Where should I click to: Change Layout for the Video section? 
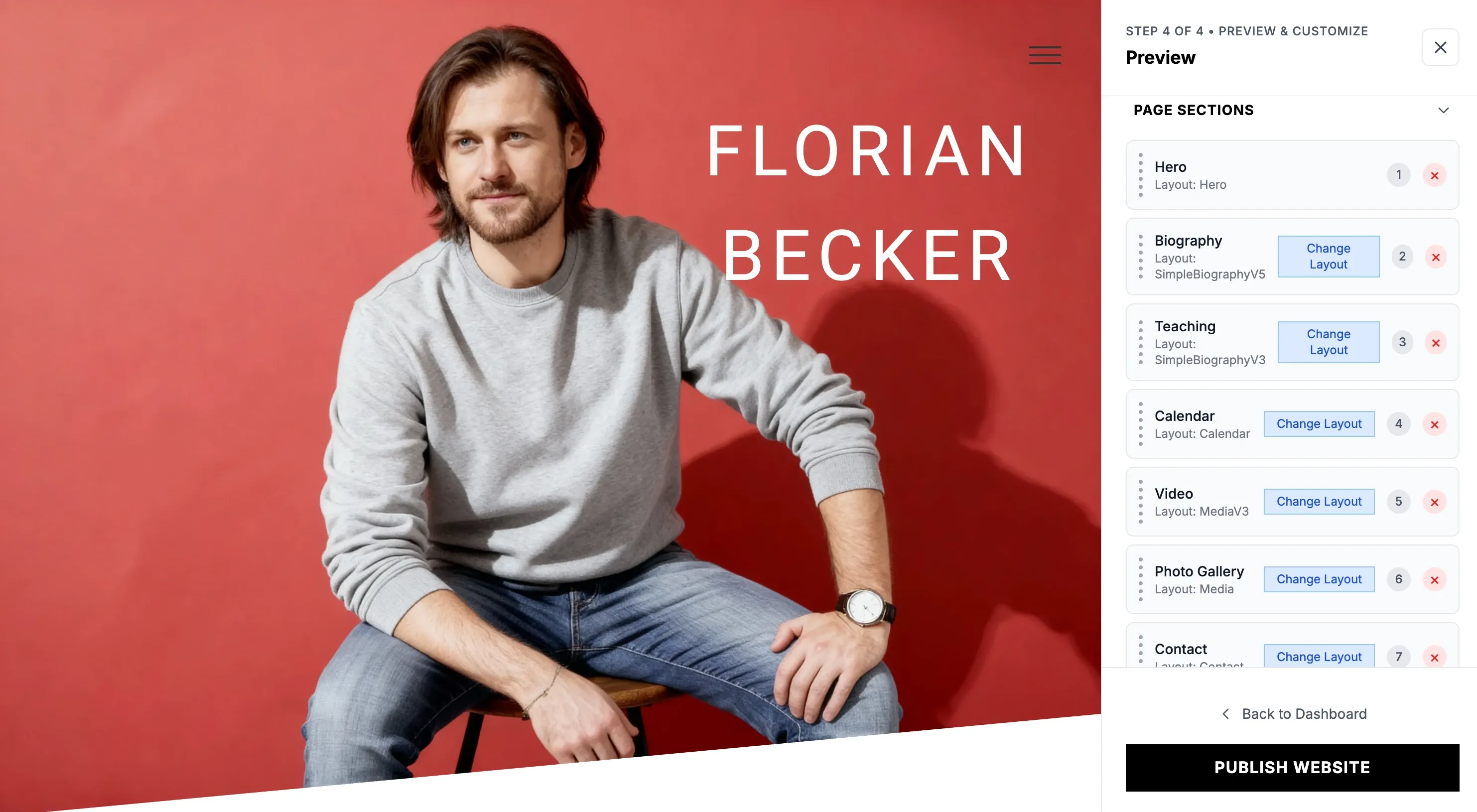(x=1319, y=501)
